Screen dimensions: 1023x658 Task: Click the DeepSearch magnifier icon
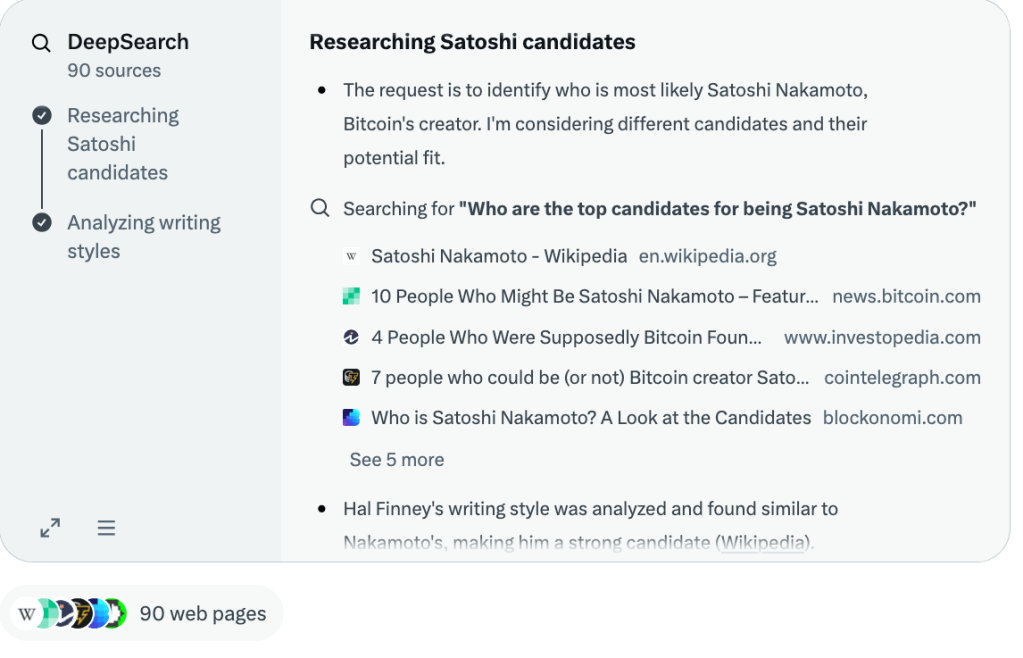[41, 43]
